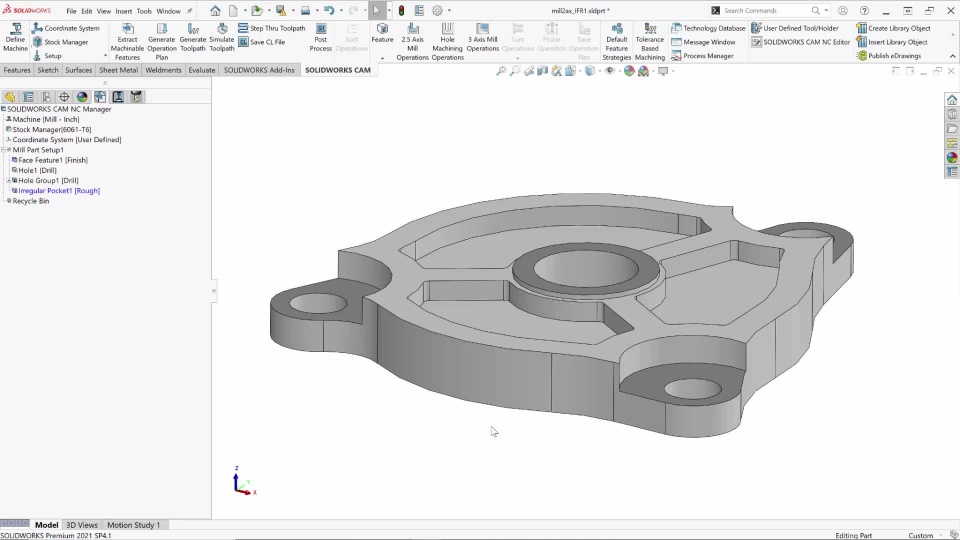Open Appearances color ball in task pane

[952, 157]
